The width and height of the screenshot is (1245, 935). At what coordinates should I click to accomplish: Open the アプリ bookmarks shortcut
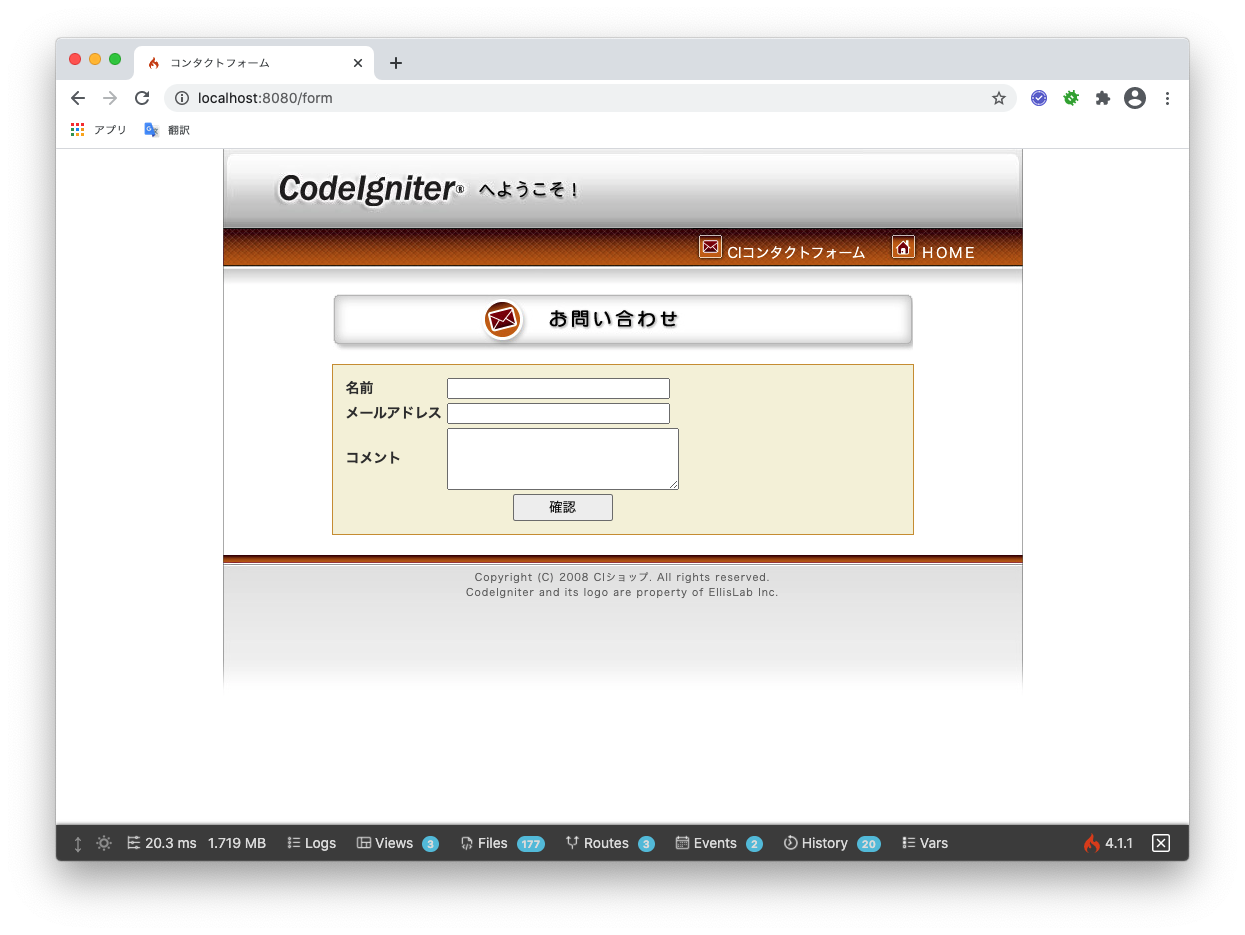[99, 130]
